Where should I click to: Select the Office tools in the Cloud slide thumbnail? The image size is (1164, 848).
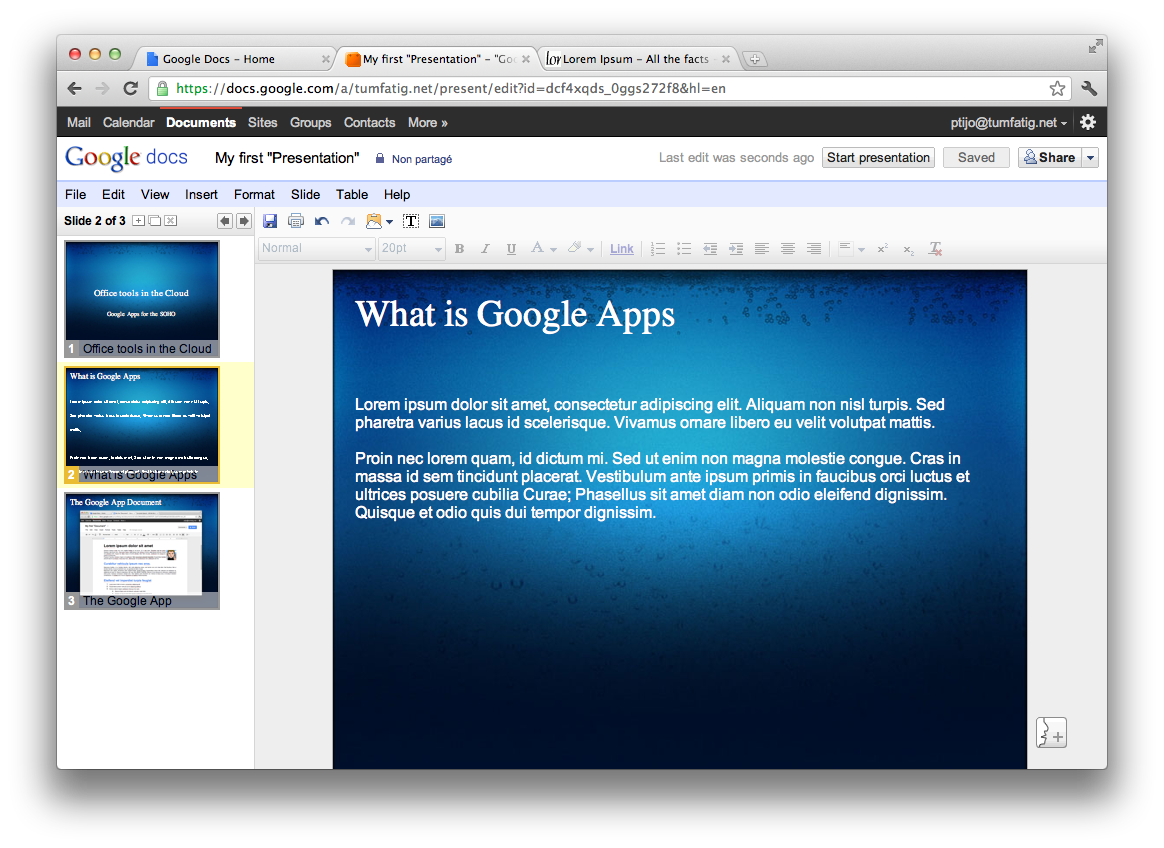[142, 299]
